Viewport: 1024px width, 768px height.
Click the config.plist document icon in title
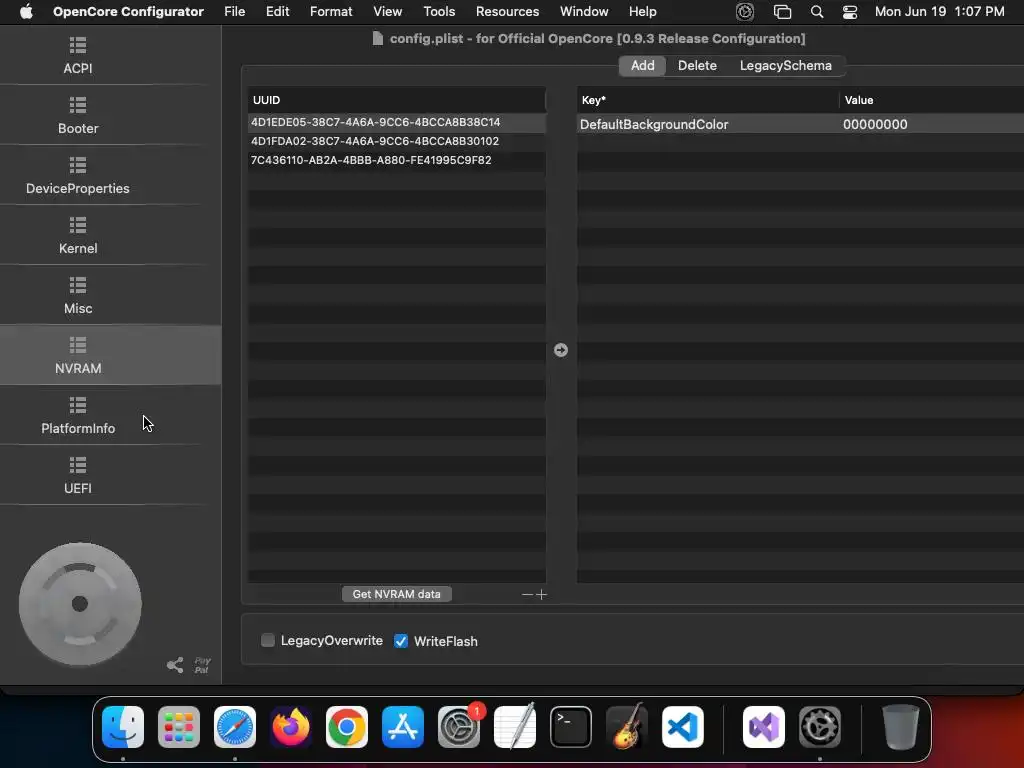pos(377,39)
